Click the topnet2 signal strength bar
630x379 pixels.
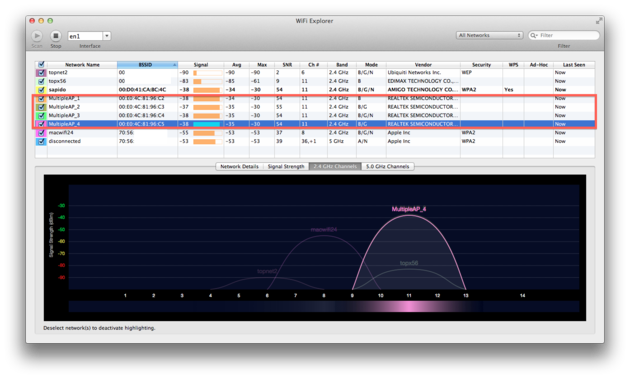(208, 73)
